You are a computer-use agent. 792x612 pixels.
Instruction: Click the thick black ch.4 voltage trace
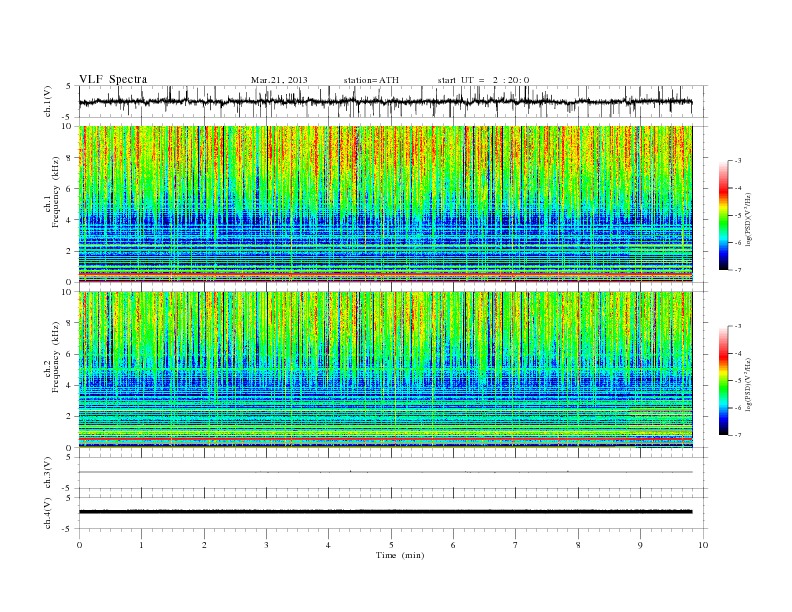[386, 512]
